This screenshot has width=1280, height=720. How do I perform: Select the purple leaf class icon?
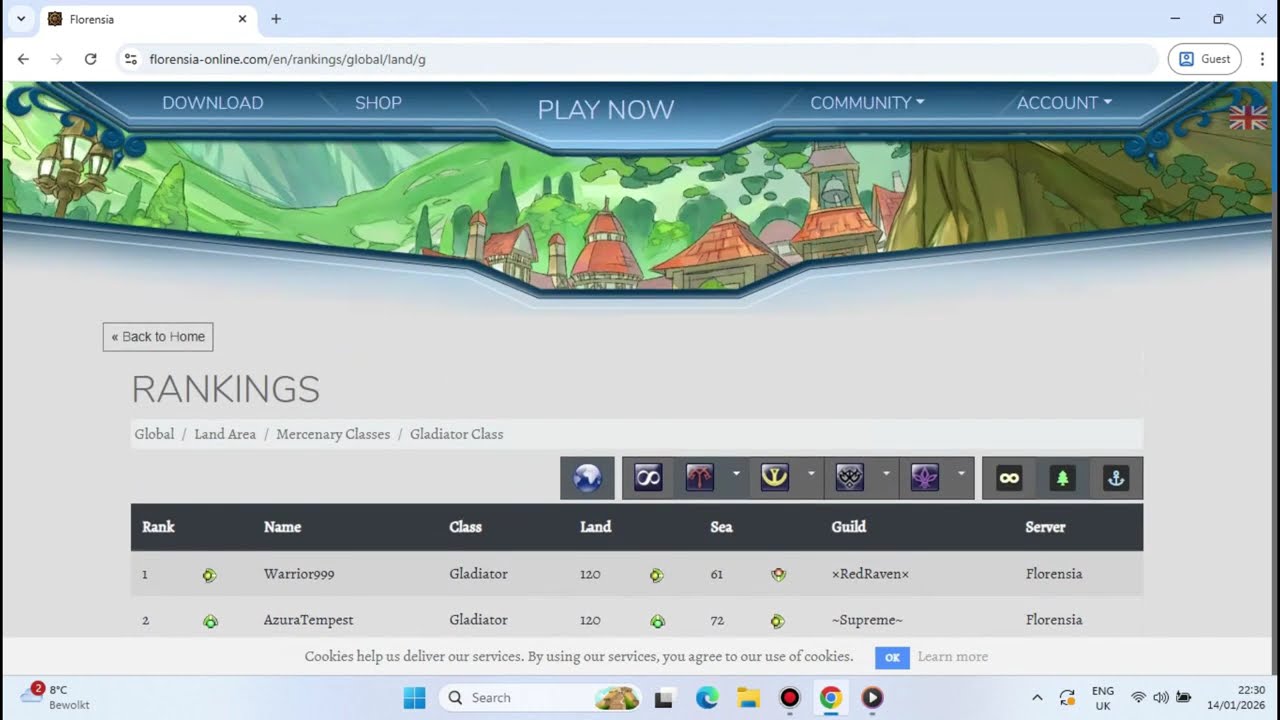click(925, 478)
